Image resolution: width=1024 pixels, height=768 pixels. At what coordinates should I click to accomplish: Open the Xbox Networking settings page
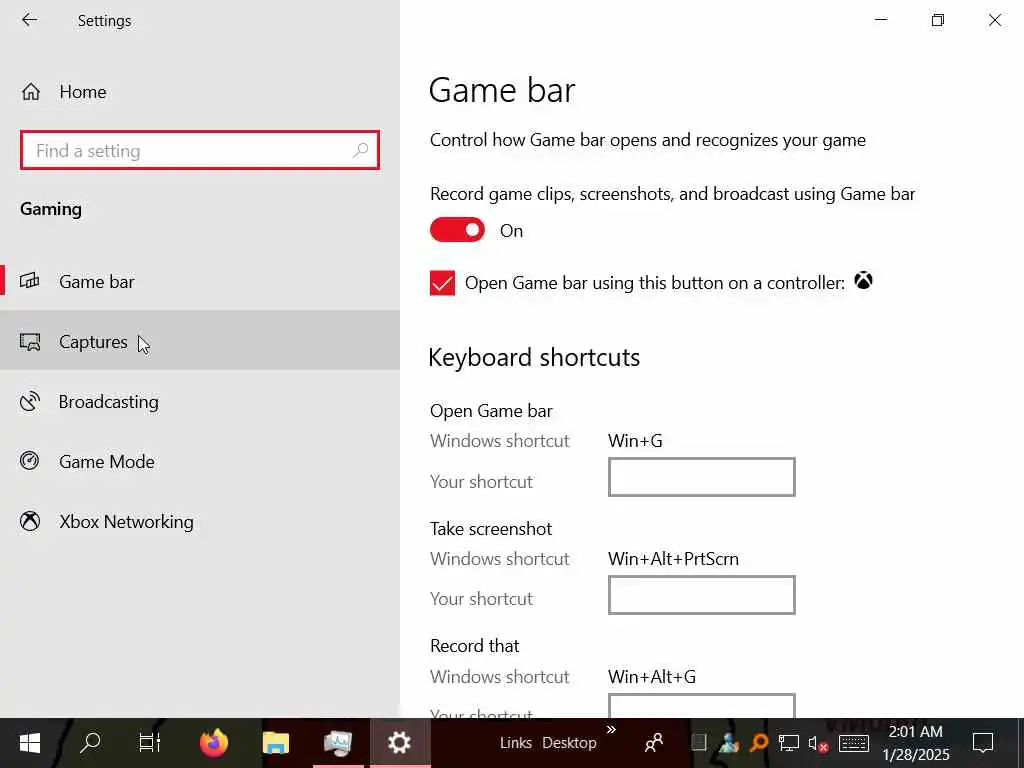click(200, 522)
